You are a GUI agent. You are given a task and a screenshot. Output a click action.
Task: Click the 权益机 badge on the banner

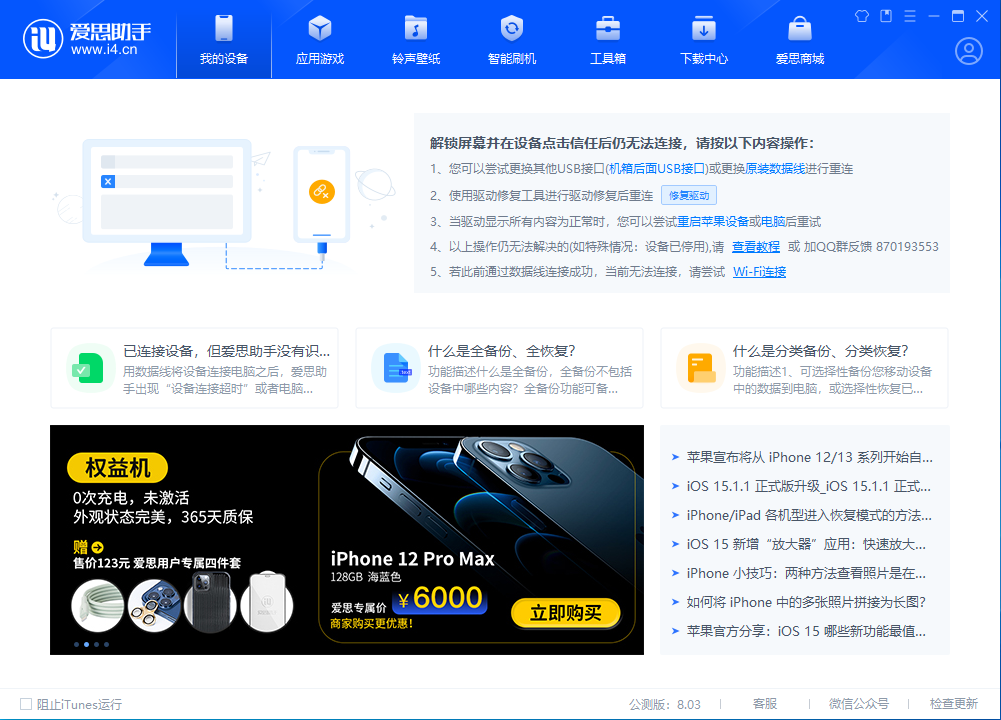pos(117,468)
